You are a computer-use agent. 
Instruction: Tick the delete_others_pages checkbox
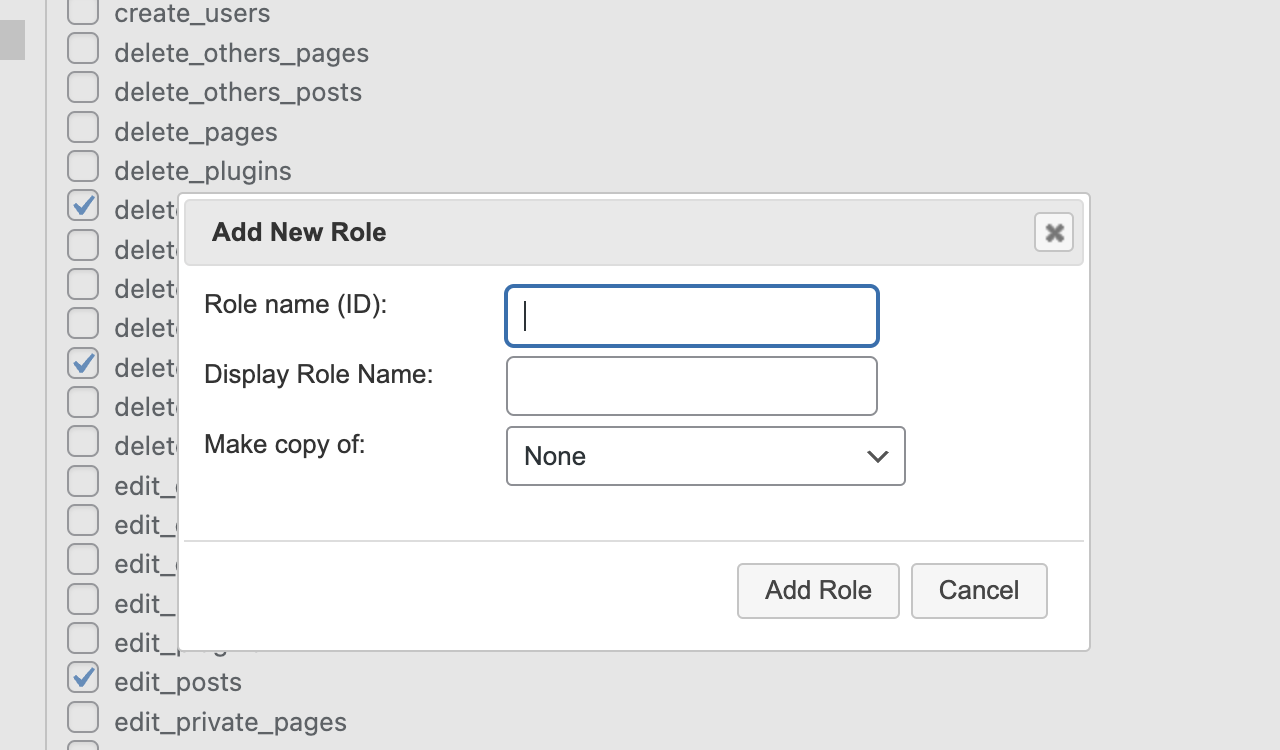click(83, 49)
